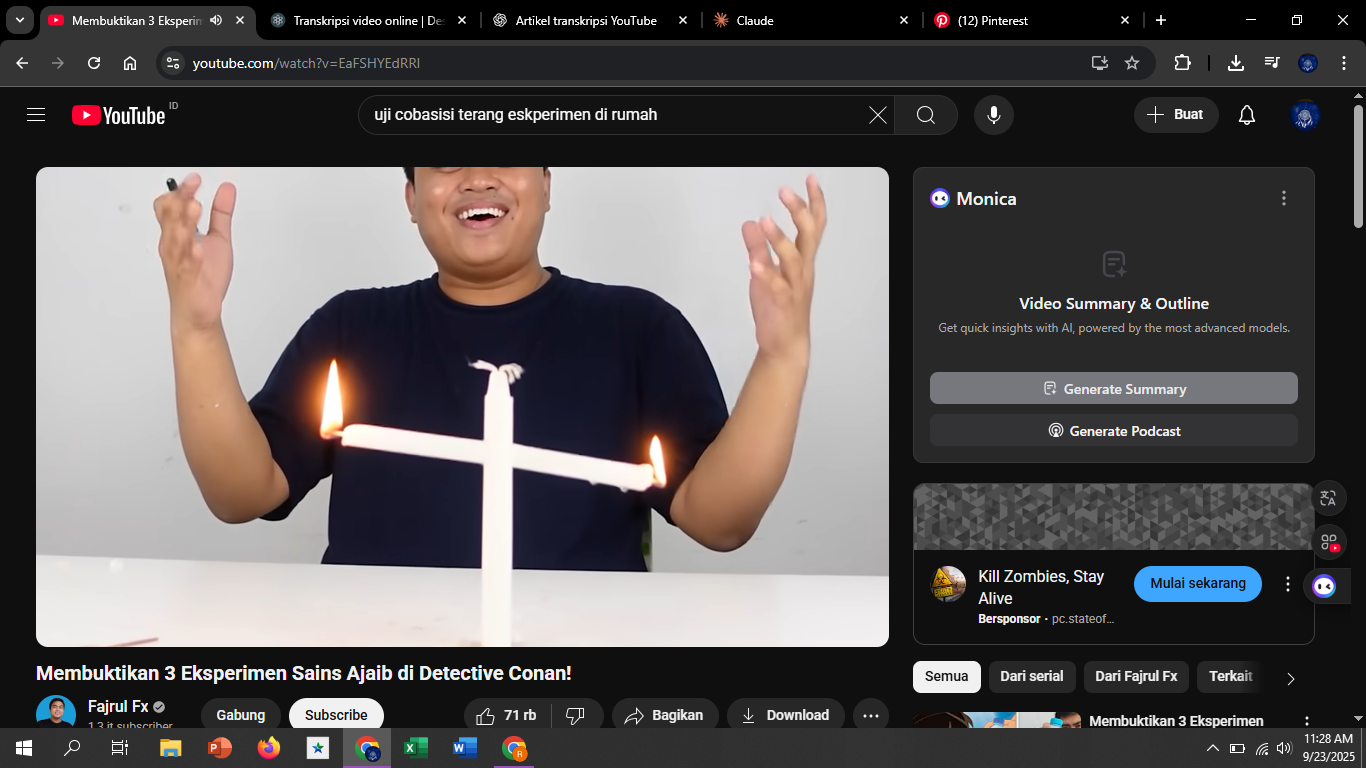
Task: Open YouTube notifications bell
Action: pyautogui.click(x=1246, y=114)
